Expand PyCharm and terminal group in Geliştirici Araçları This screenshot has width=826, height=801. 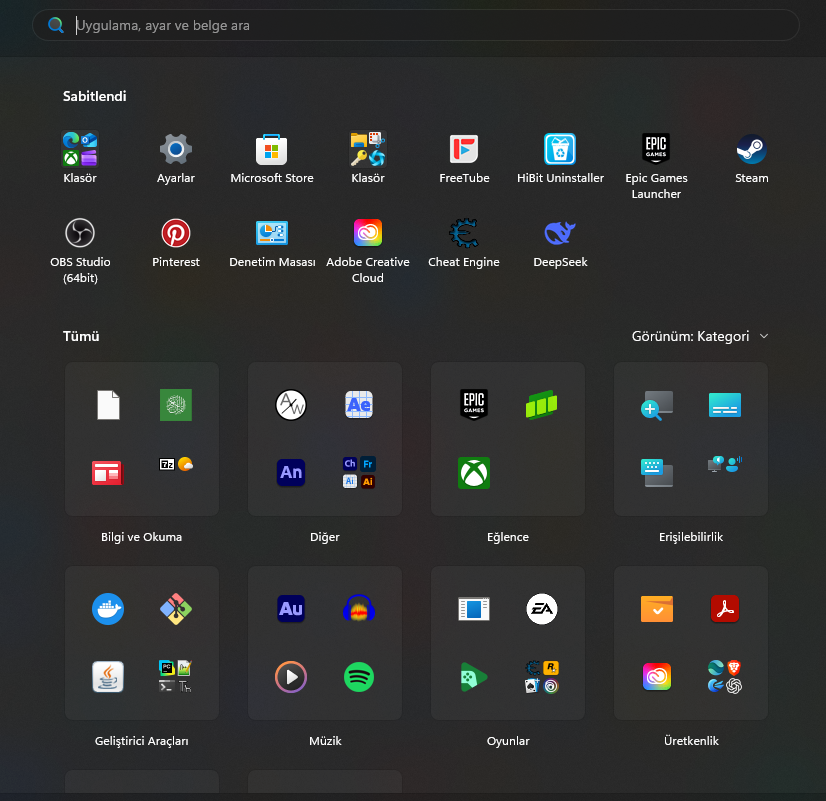point(176,677)
